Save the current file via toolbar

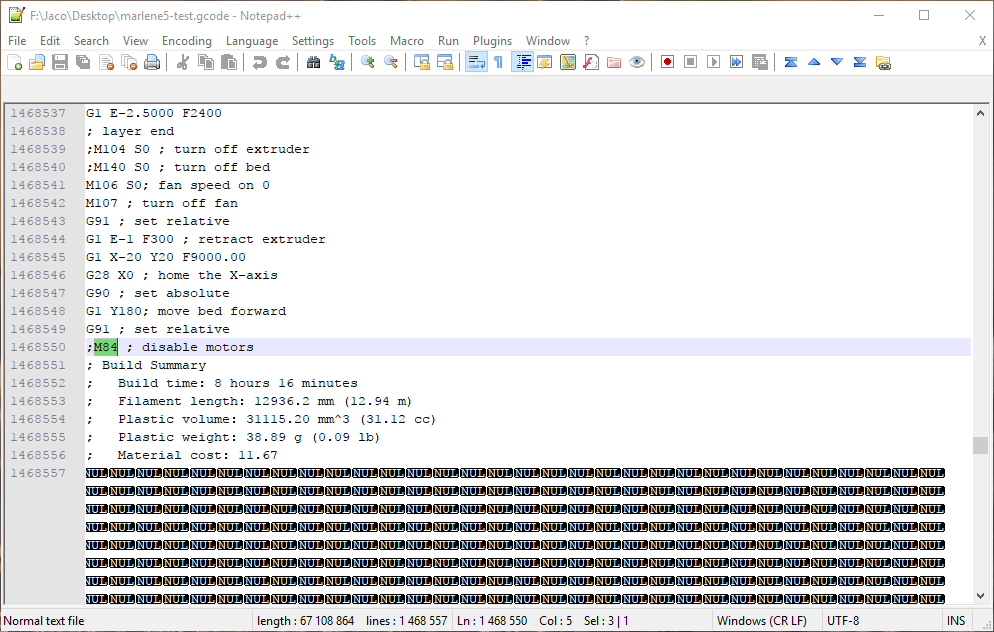60,62
